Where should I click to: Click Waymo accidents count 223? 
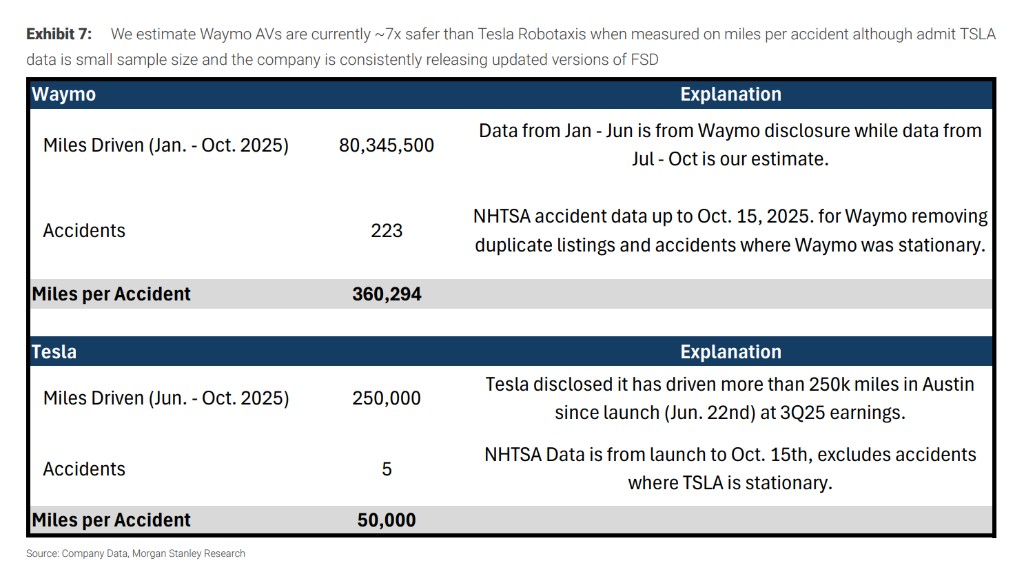[x=386, y=230]
